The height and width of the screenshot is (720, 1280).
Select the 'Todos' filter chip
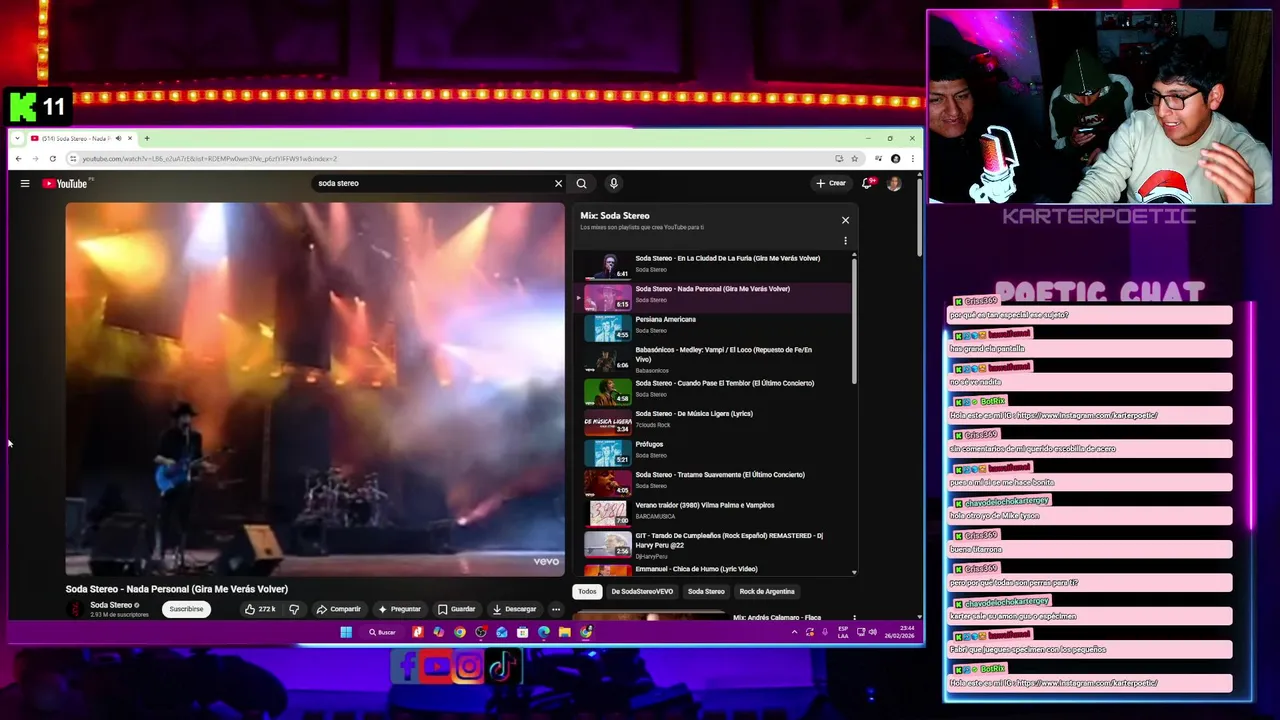[587, 591]
